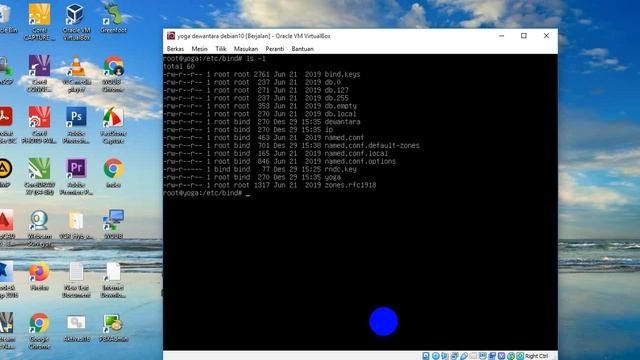Select the green CorelDRAW X7 shortcut
Image resolution: width=640 pixels, height=360 pixels.
pos(39,177)
